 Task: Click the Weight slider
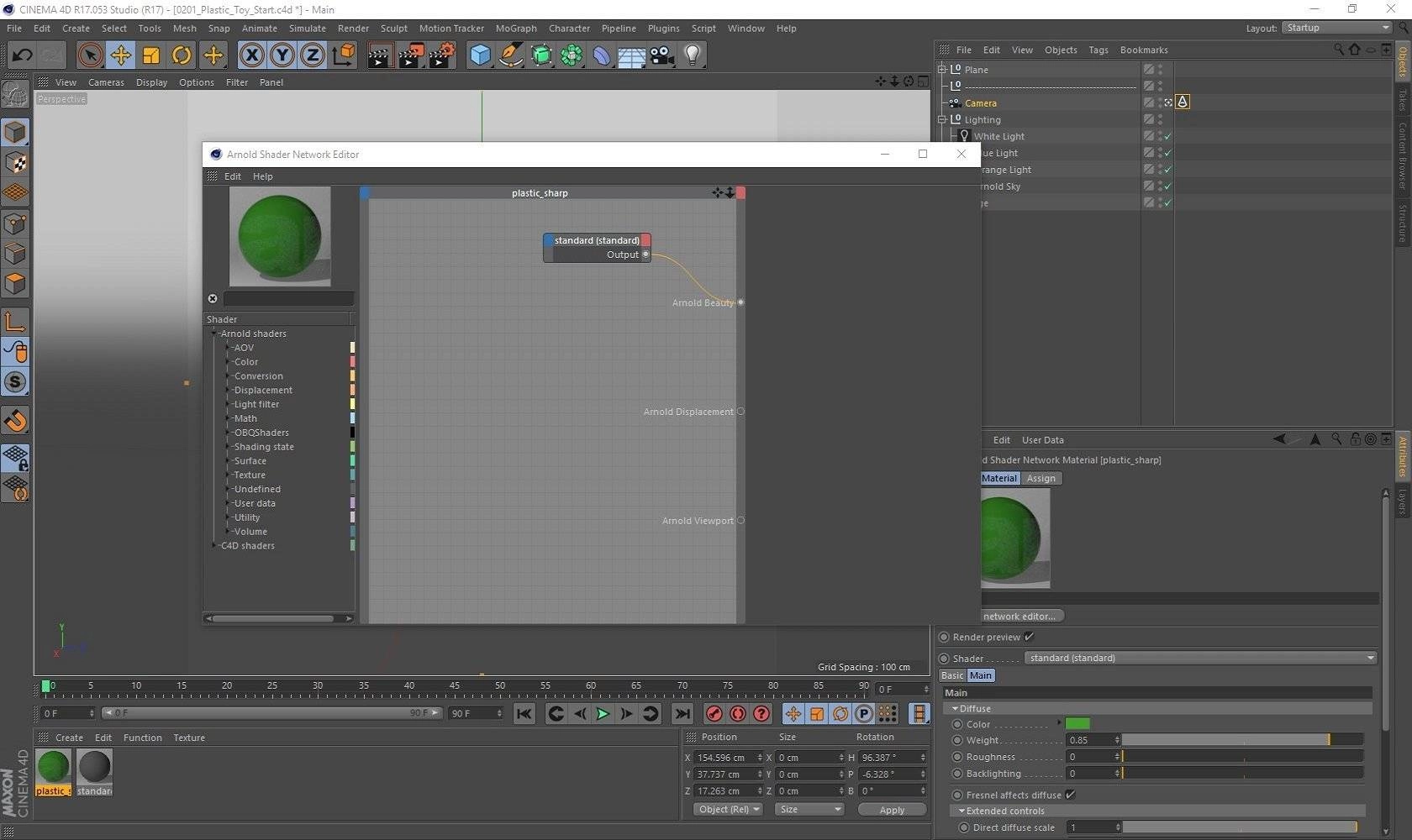tap(1241, 740)
